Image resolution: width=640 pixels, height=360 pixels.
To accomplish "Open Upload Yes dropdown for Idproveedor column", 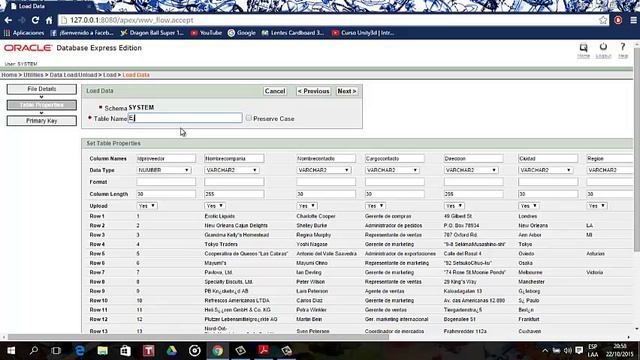I will [147, 206].
